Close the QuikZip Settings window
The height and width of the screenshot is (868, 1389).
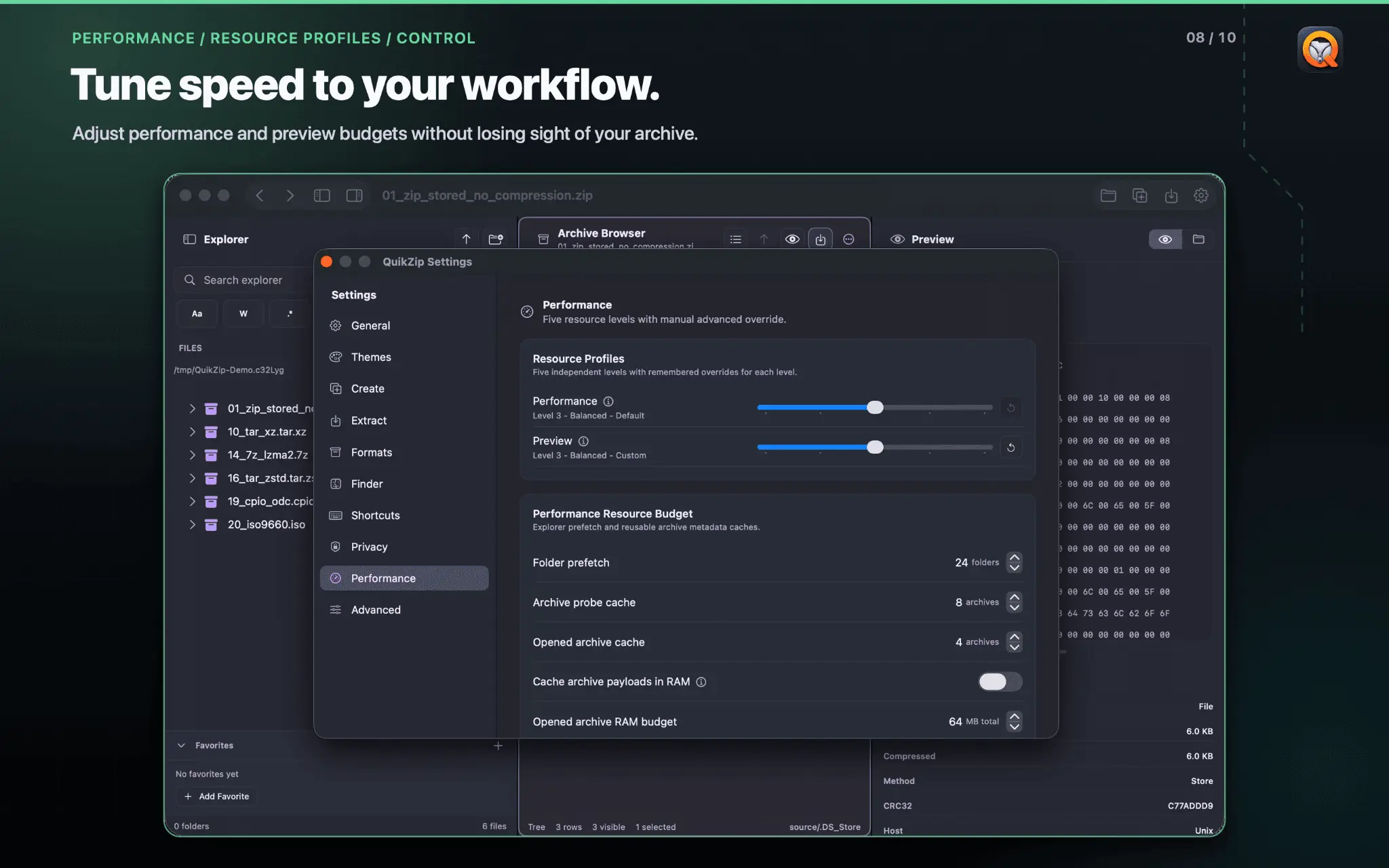[x=326, y=262]
